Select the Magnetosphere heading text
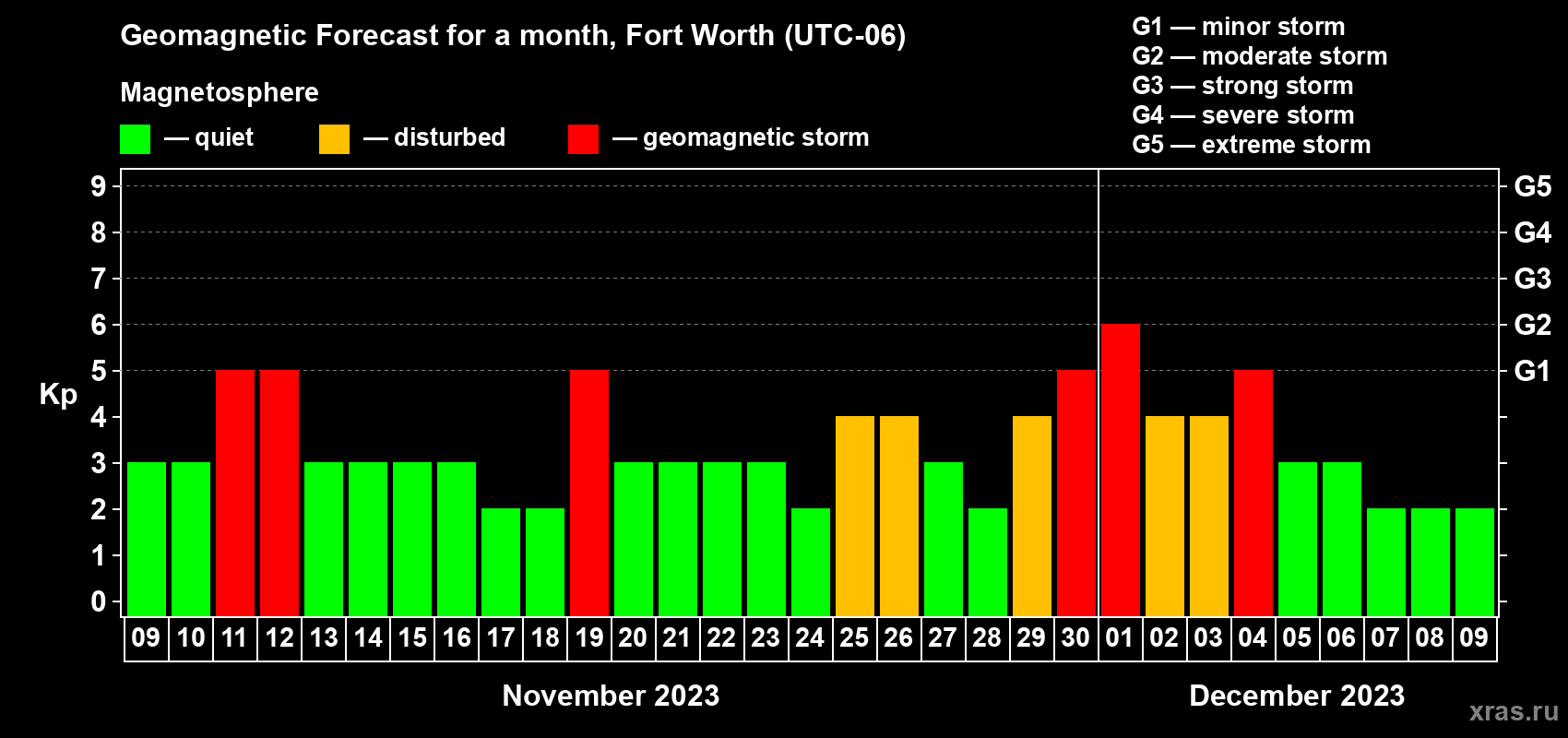Image resolution: width=1568 pixels, height=738 pixels. pos(220,92)
